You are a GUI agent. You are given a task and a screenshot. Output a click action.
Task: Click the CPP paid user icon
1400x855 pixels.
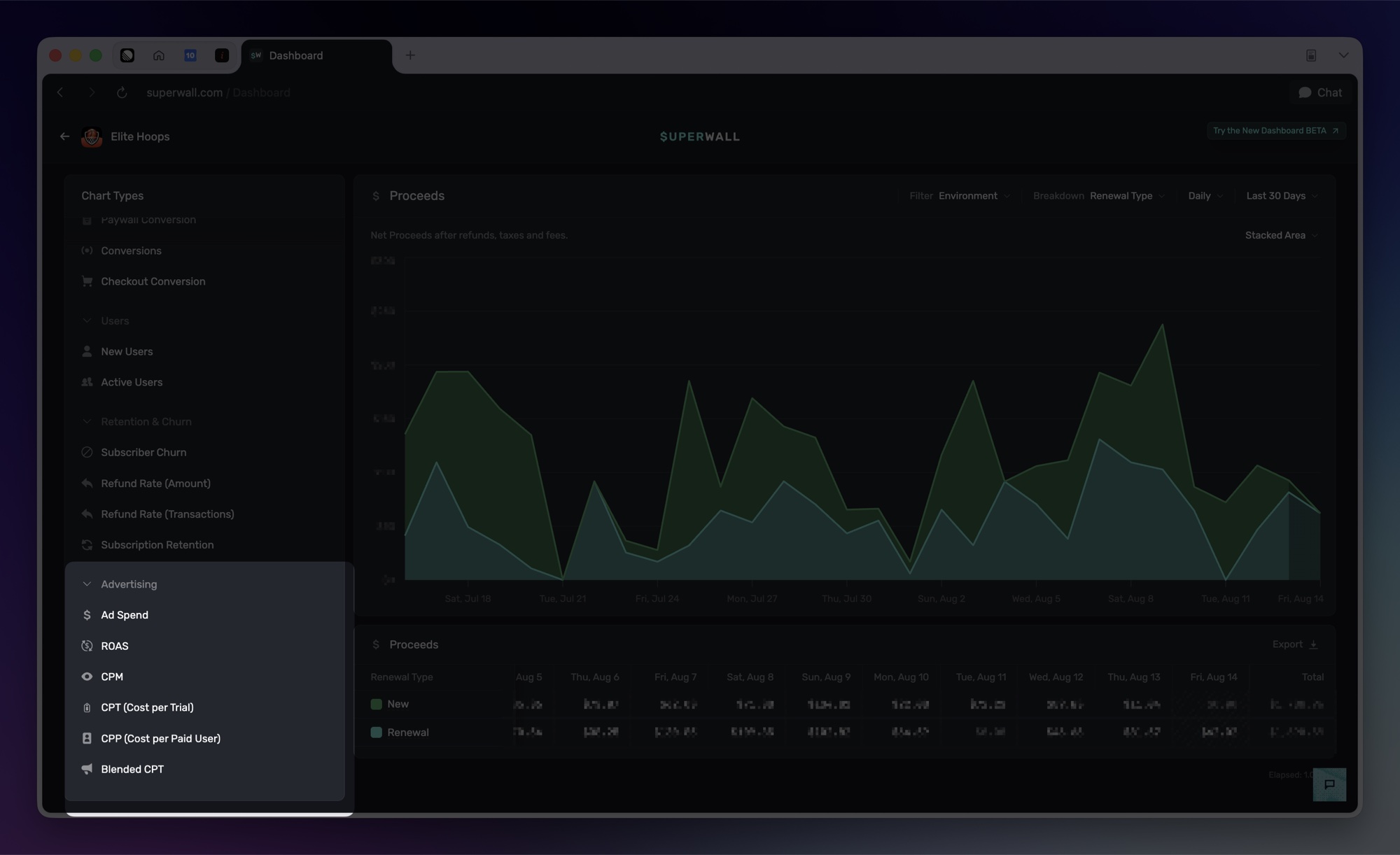tap(87, 738)
